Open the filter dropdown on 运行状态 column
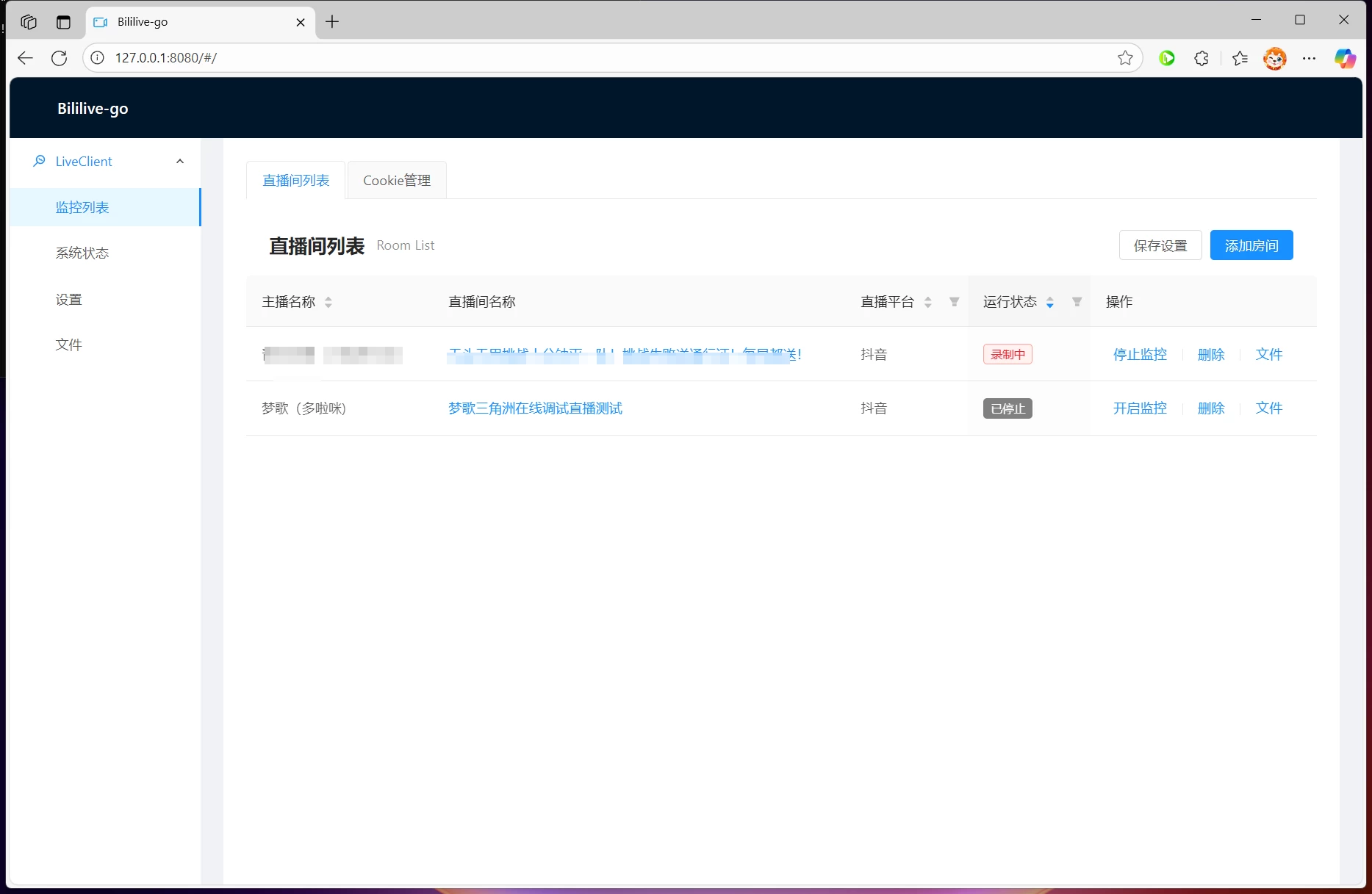The height and width of the screenshot is (894, 1372). tap(1077, 301)
